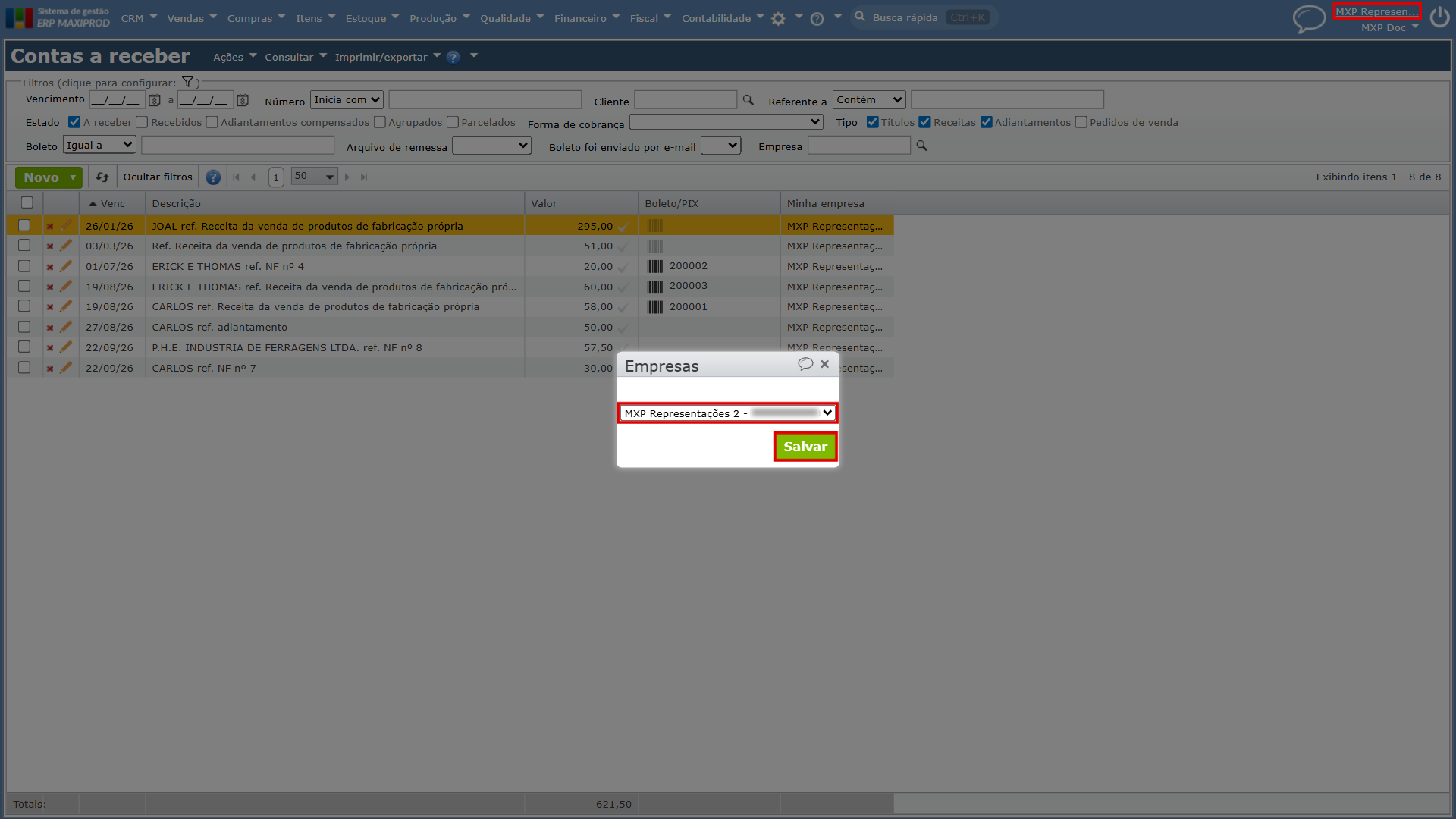
Task: Open the Financeiro menu
Action: [587, 18]
